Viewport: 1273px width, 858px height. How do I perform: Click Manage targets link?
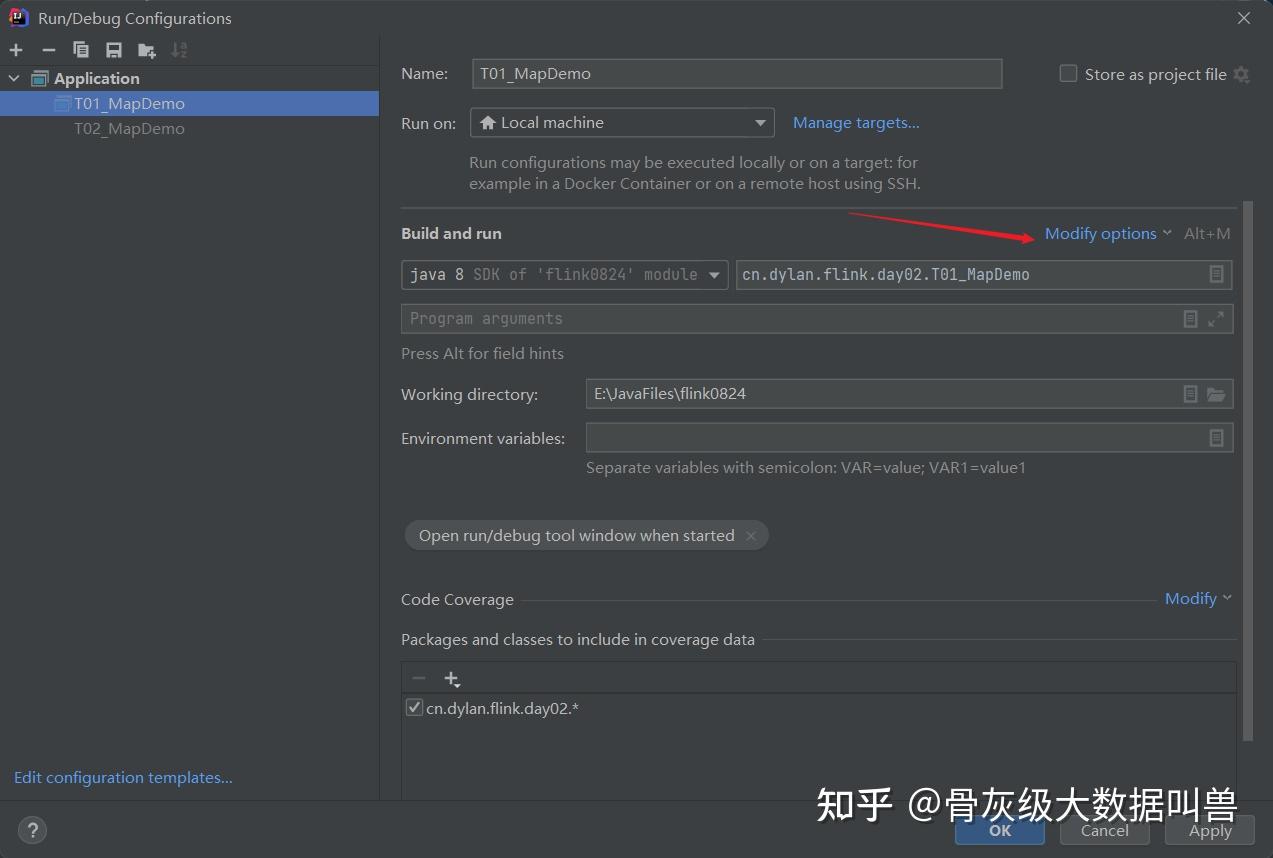pyautogui.click(x=855, y=122)
